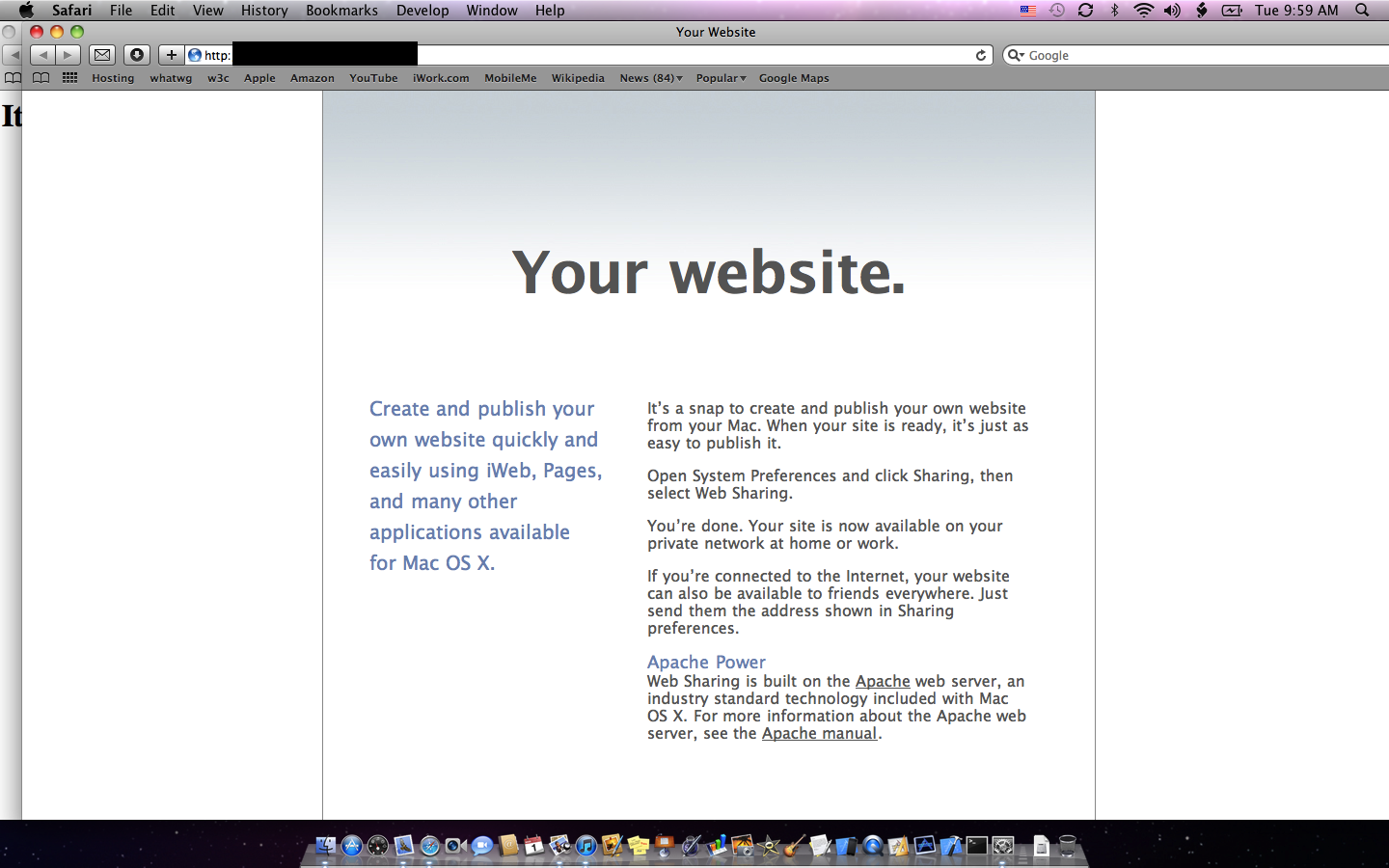Open the Downloads arrow button
Viewport: 1389px width, 868px height.
click(137, 55)
